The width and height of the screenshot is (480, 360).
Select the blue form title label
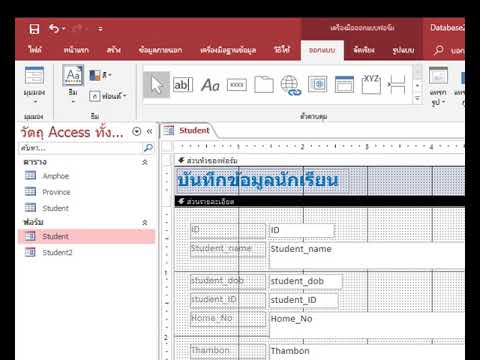tap(262, 181)
